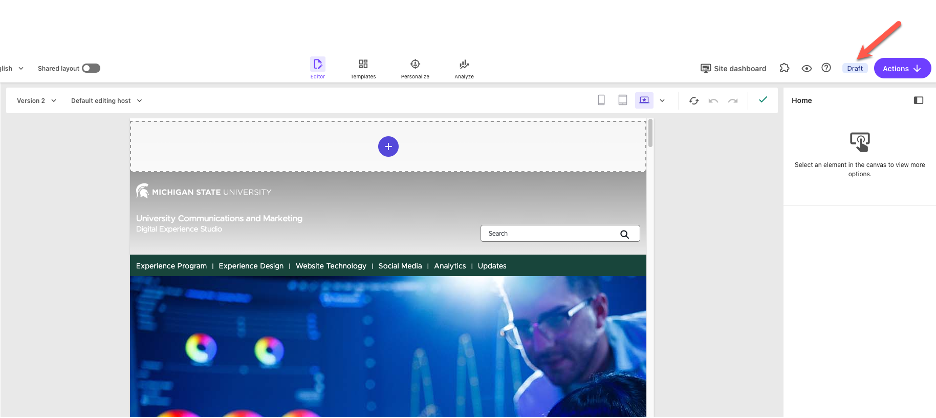Viewport: 936px width, 418px height.
Task: Open the Actions menu button
Action: (x=902, y=68)
